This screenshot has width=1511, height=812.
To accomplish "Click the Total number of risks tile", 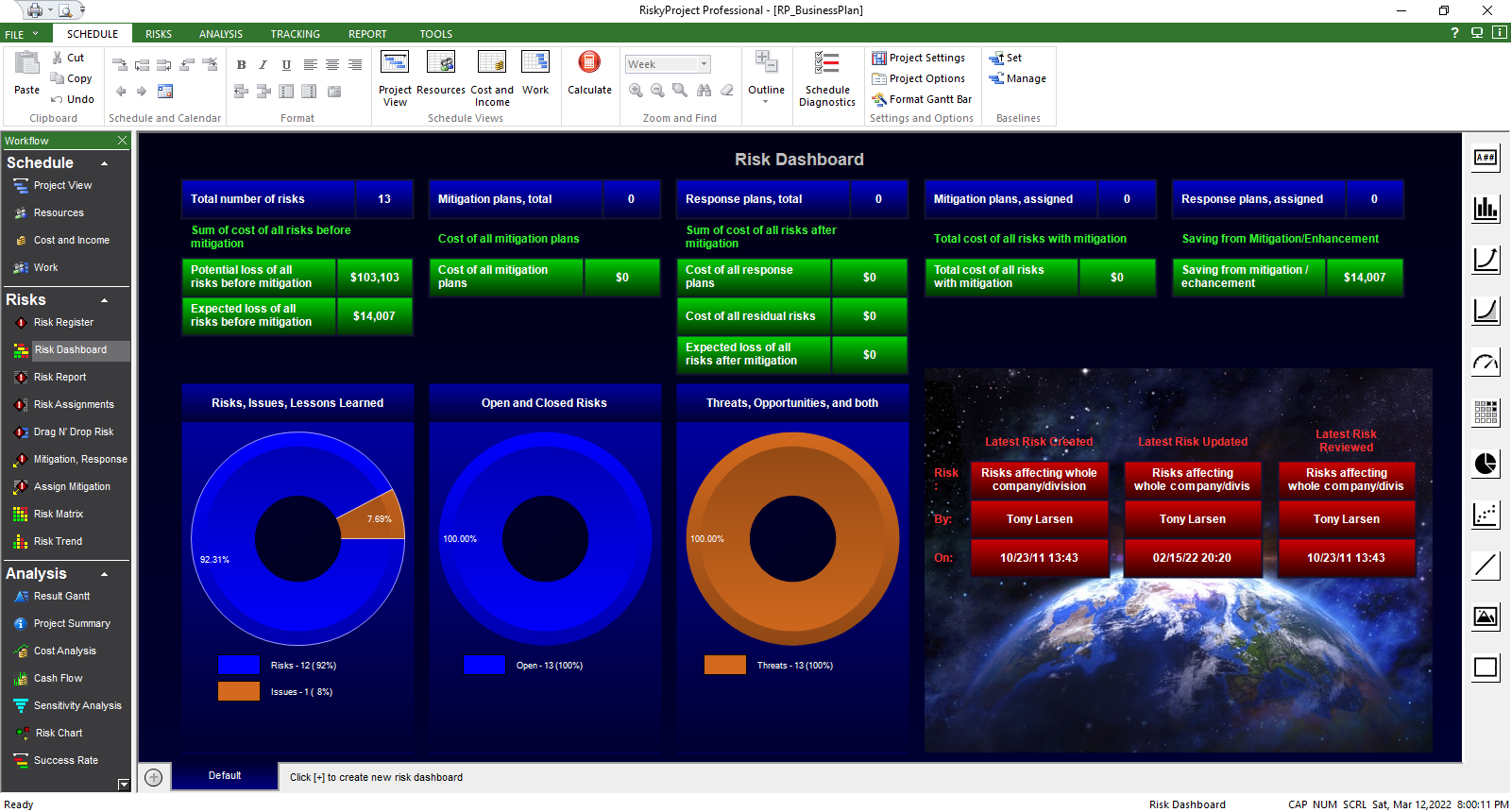I will tap(297, 199).
